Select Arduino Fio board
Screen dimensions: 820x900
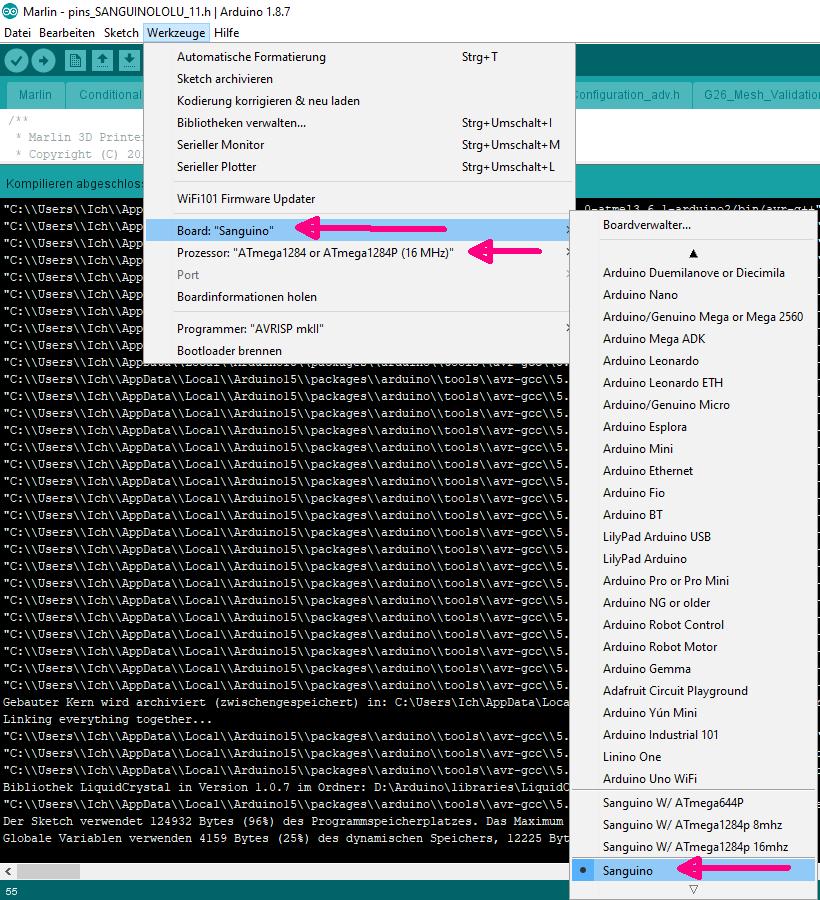coord(694,492)
